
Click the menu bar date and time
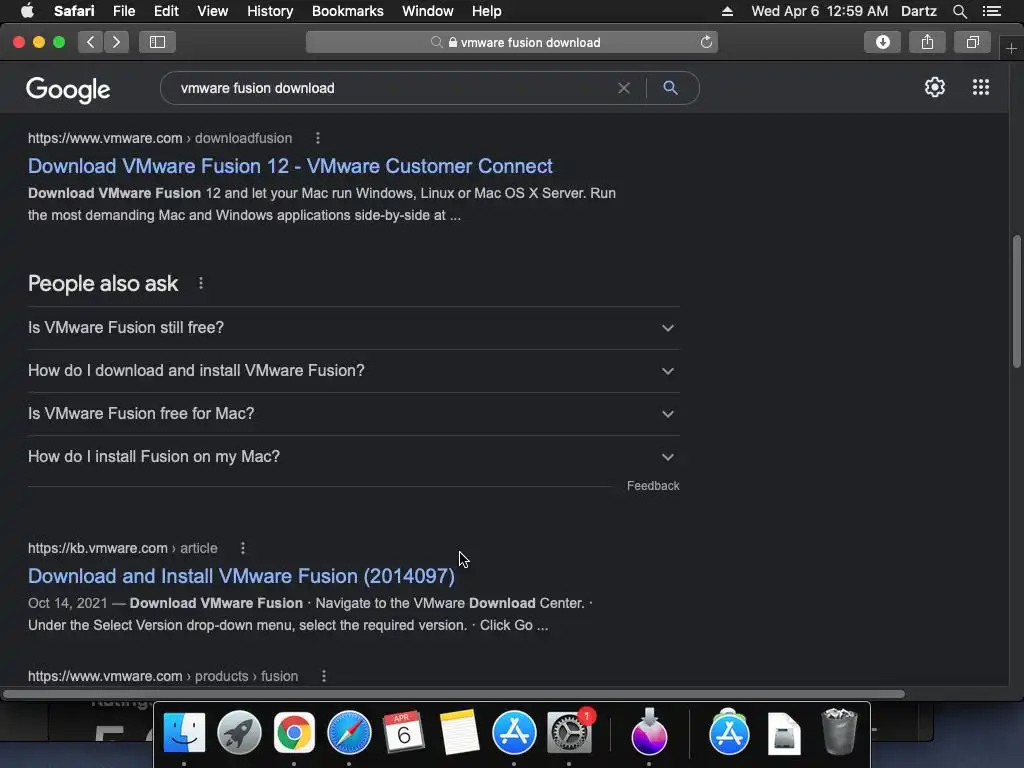(x=820, y=11)
